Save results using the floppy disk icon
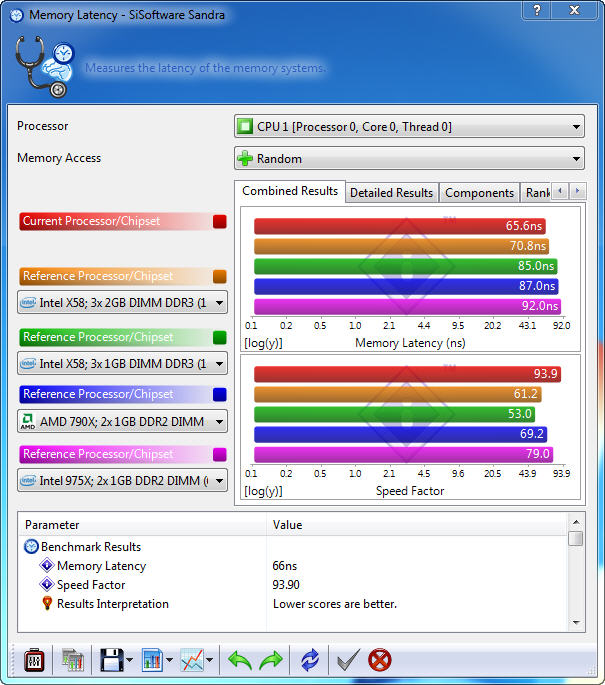The width and height of the screenshot is (605, 685). (112, 660)
